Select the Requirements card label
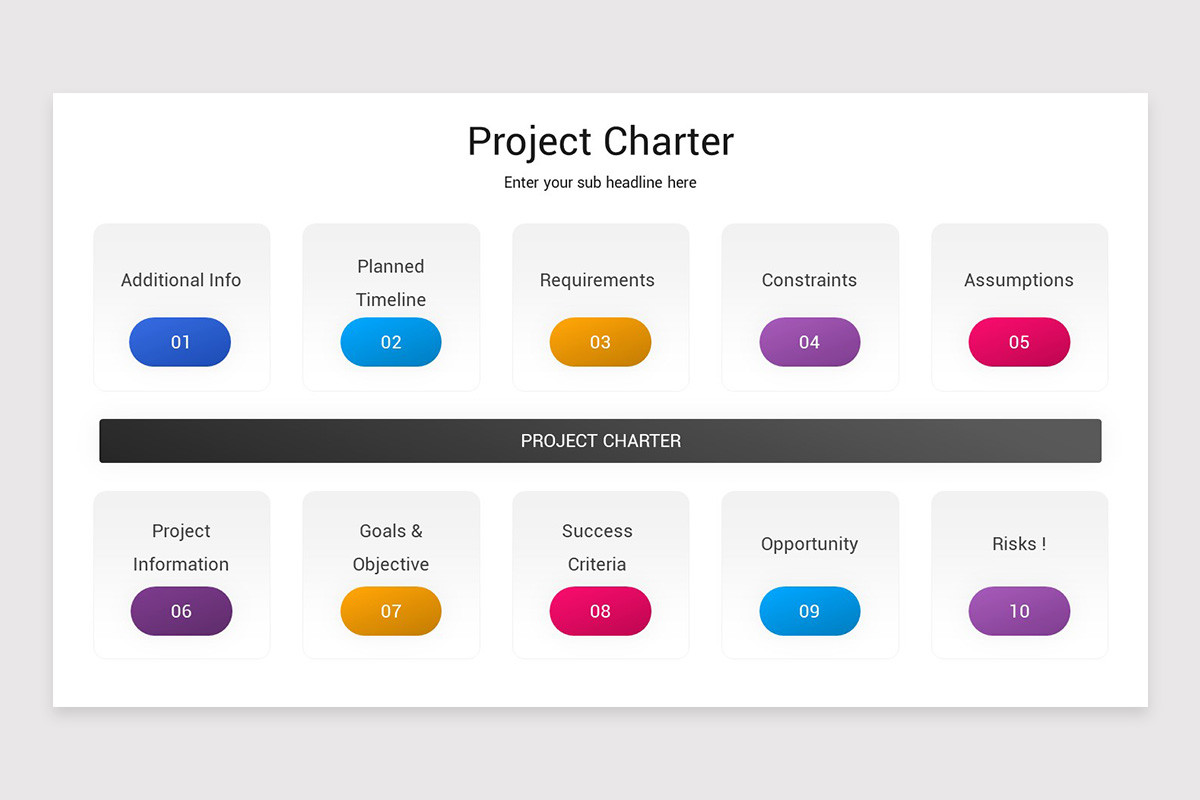 pyautogui.click(x=597, y=280)
